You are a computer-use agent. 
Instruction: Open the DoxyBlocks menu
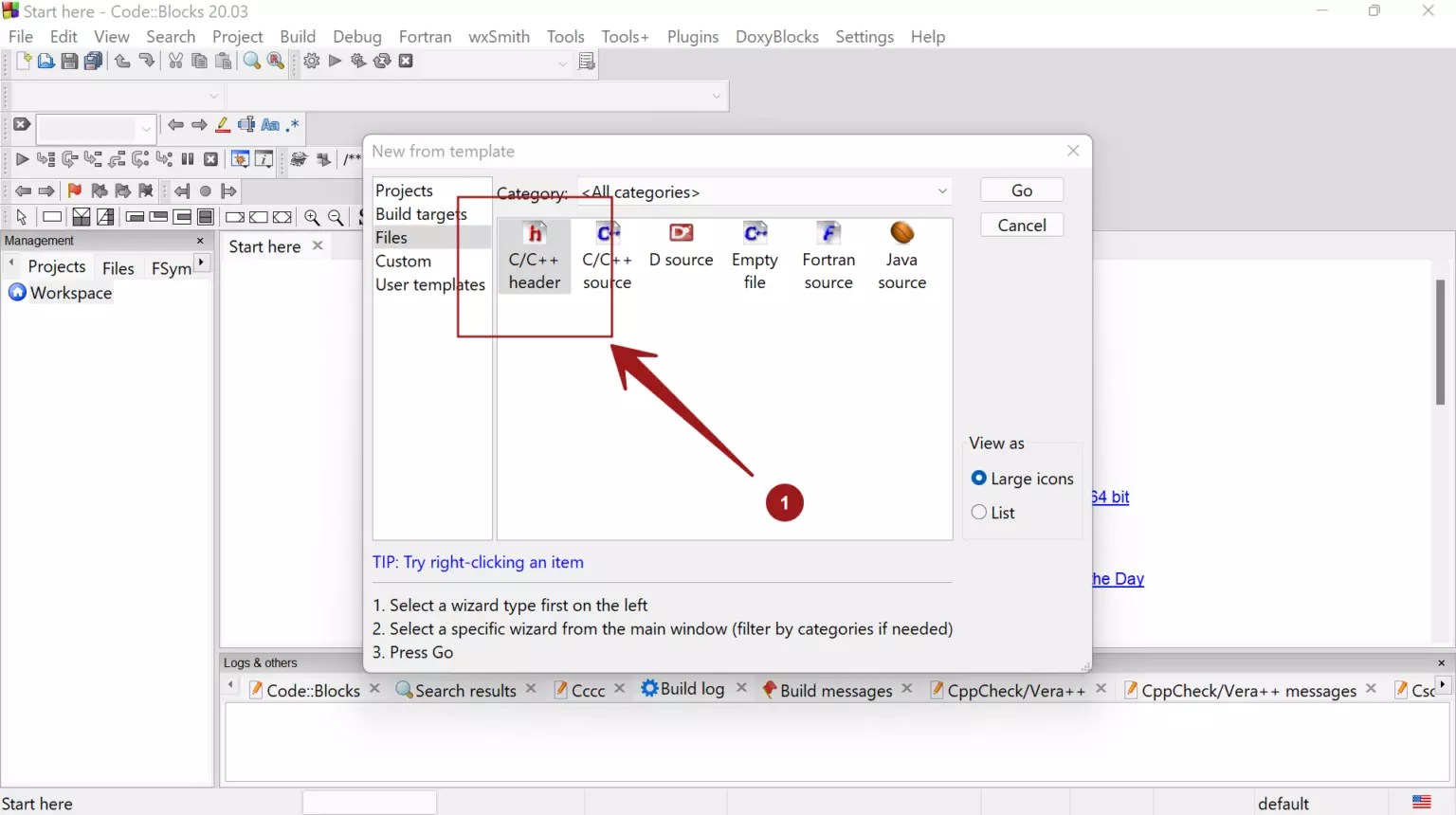point(777,36)
